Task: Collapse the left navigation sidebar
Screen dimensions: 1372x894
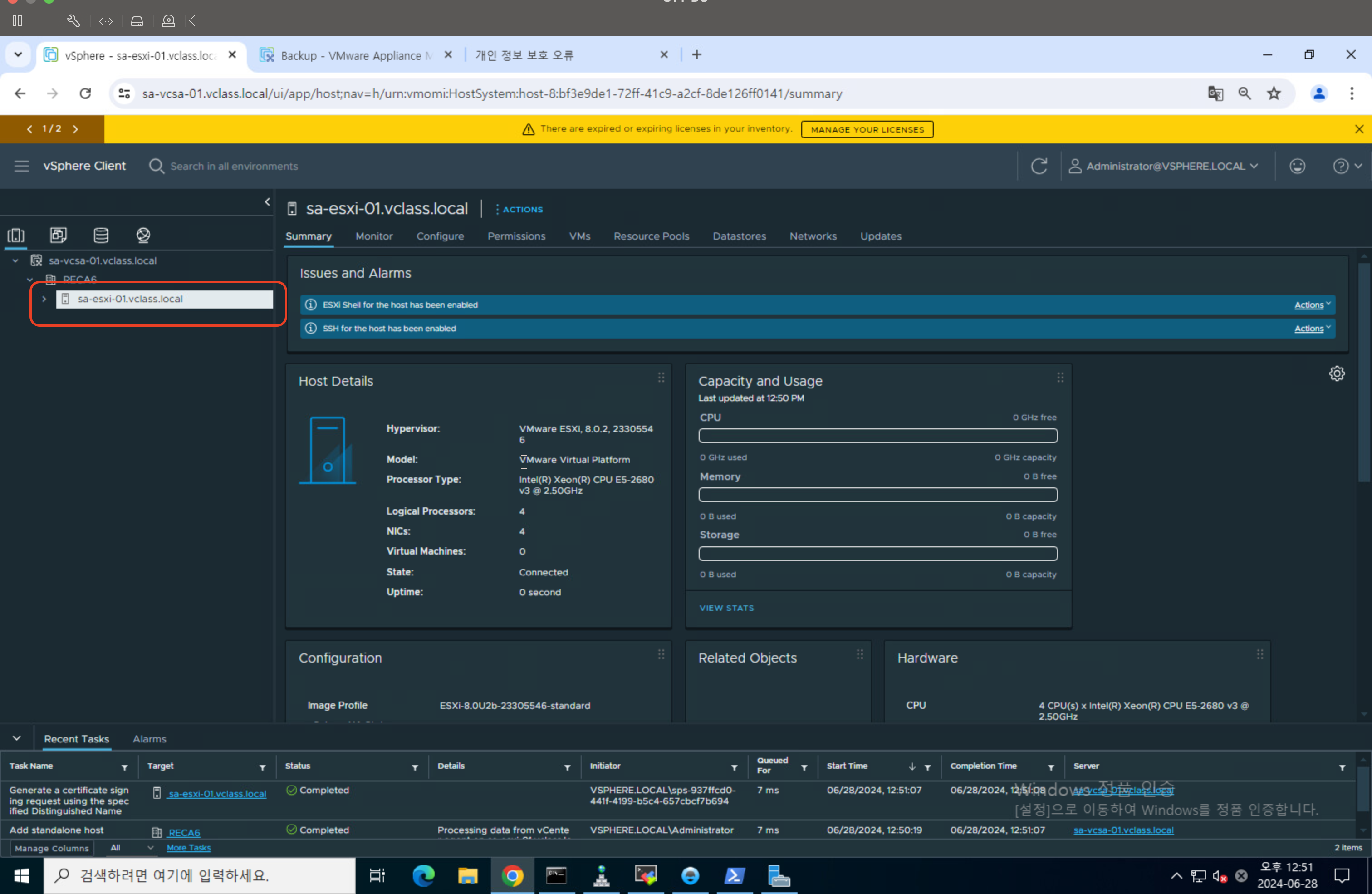Action: point(267,202)
